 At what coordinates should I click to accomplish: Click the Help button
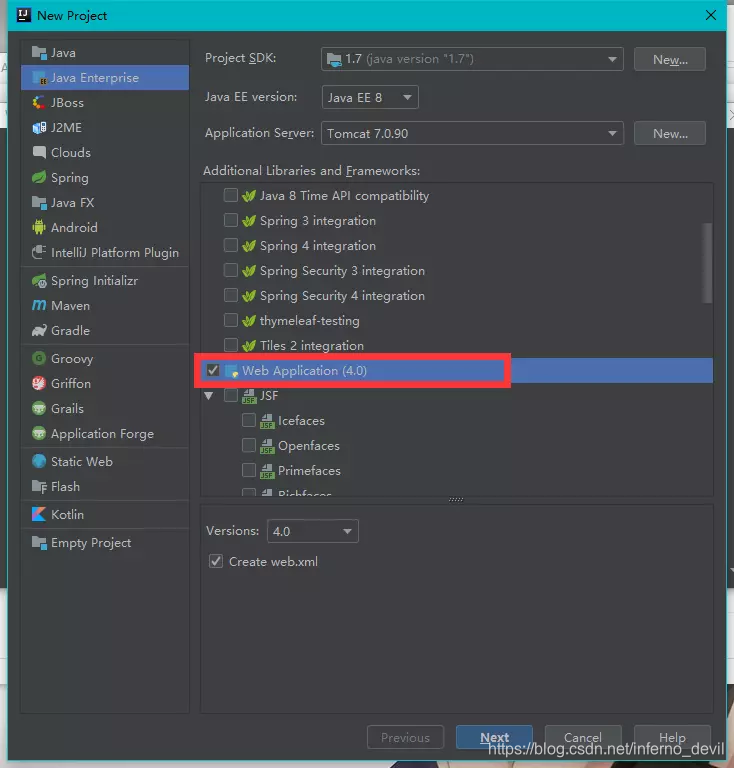click(672, 737)
